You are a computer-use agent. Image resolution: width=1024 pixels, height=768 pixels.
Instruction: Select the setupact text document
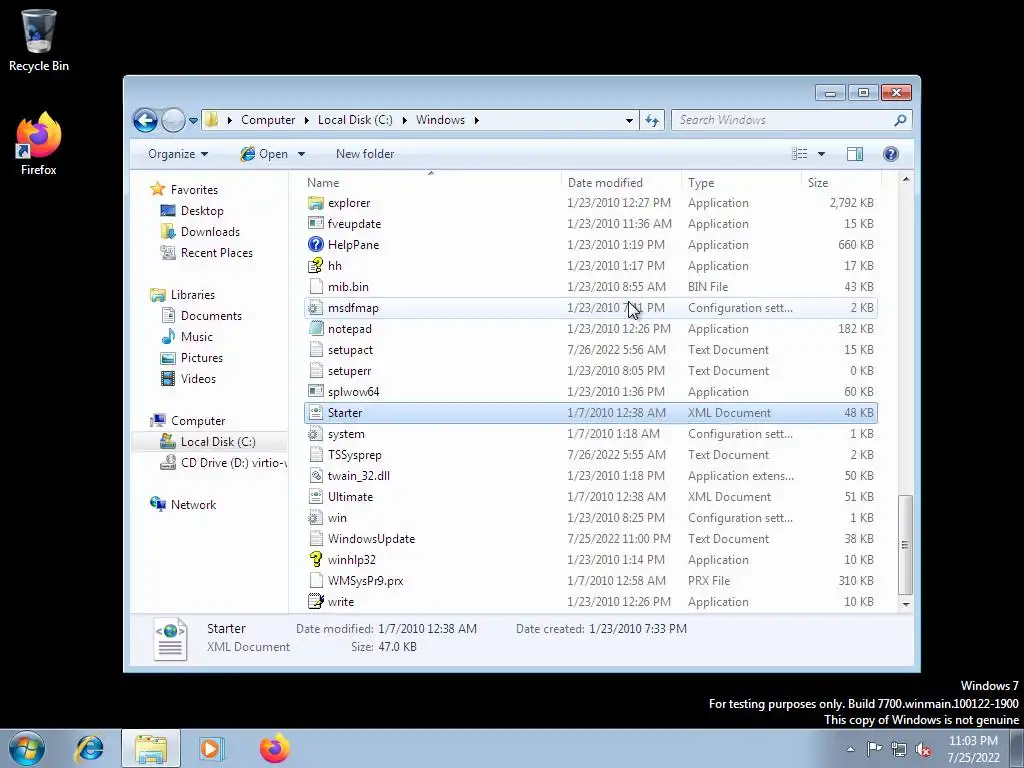pos(590,350)
